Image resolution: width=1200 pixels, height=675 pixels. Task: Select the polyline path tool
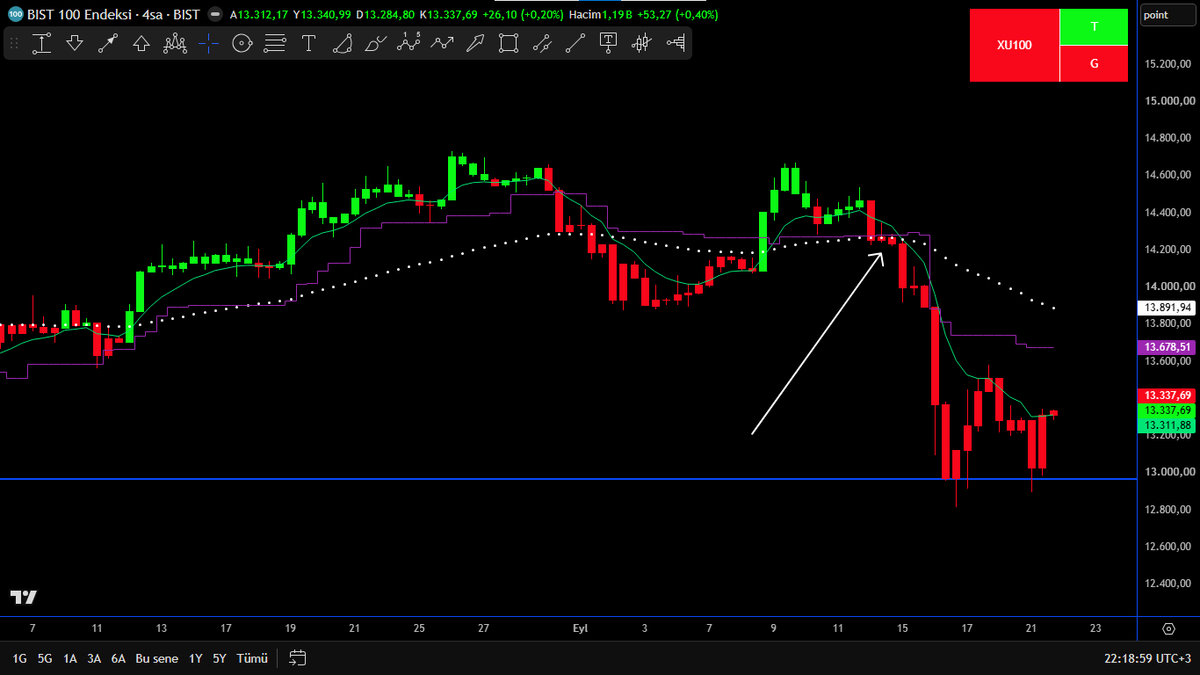442,43
